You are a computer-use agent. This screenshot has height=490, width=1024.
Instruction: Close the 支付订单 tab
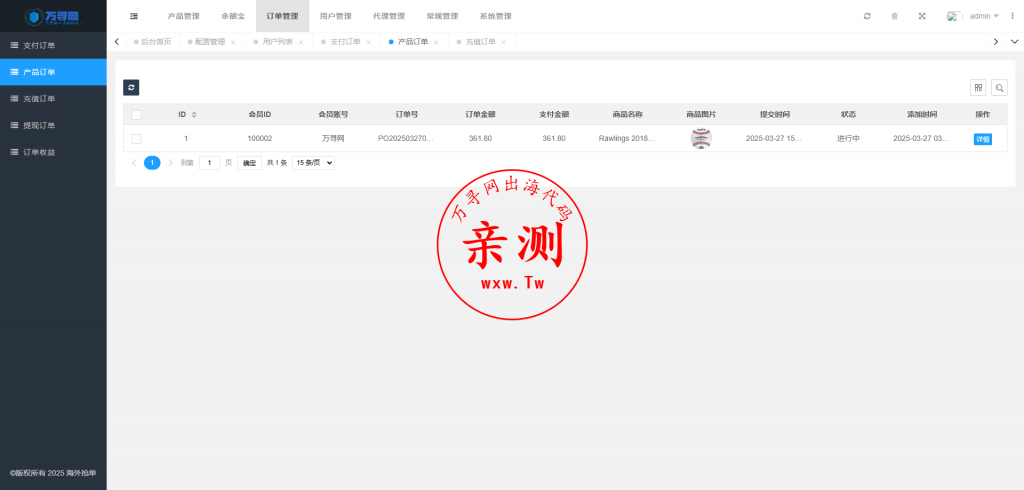point(368,42)
